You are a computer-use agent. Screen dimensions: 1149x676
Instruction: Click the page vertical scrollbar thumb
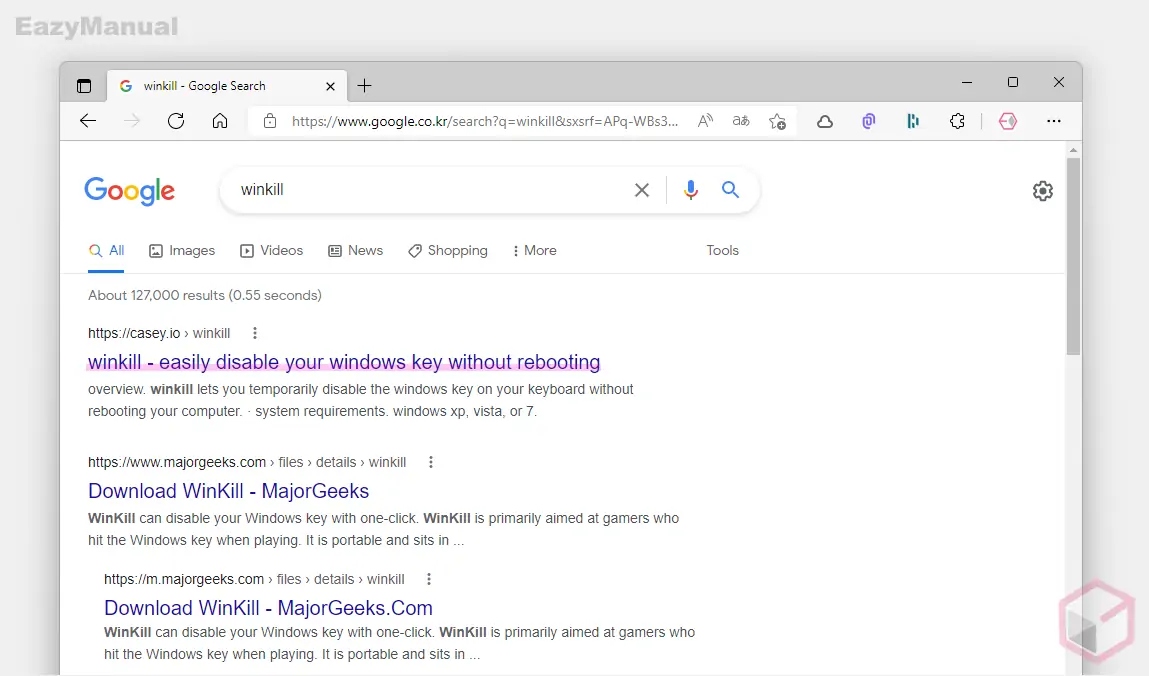(1073, 255)
